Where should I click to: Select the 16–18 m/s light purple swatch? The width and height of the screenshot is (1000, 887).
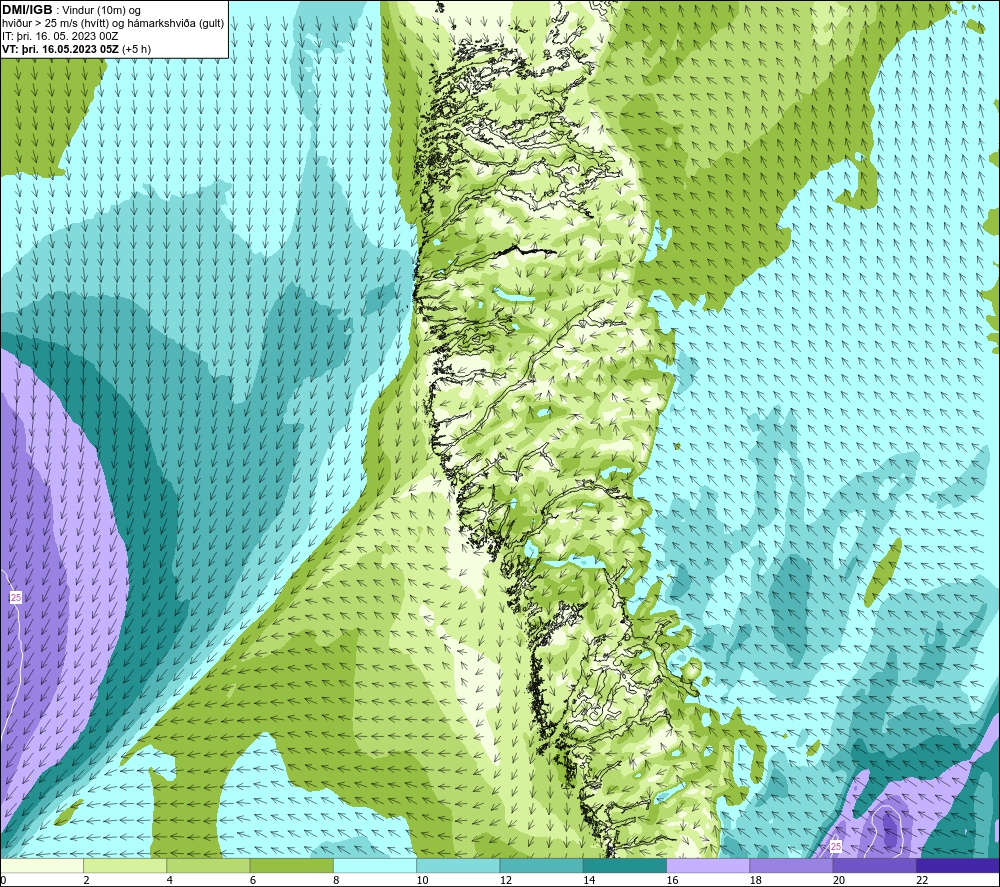point(708,865)
